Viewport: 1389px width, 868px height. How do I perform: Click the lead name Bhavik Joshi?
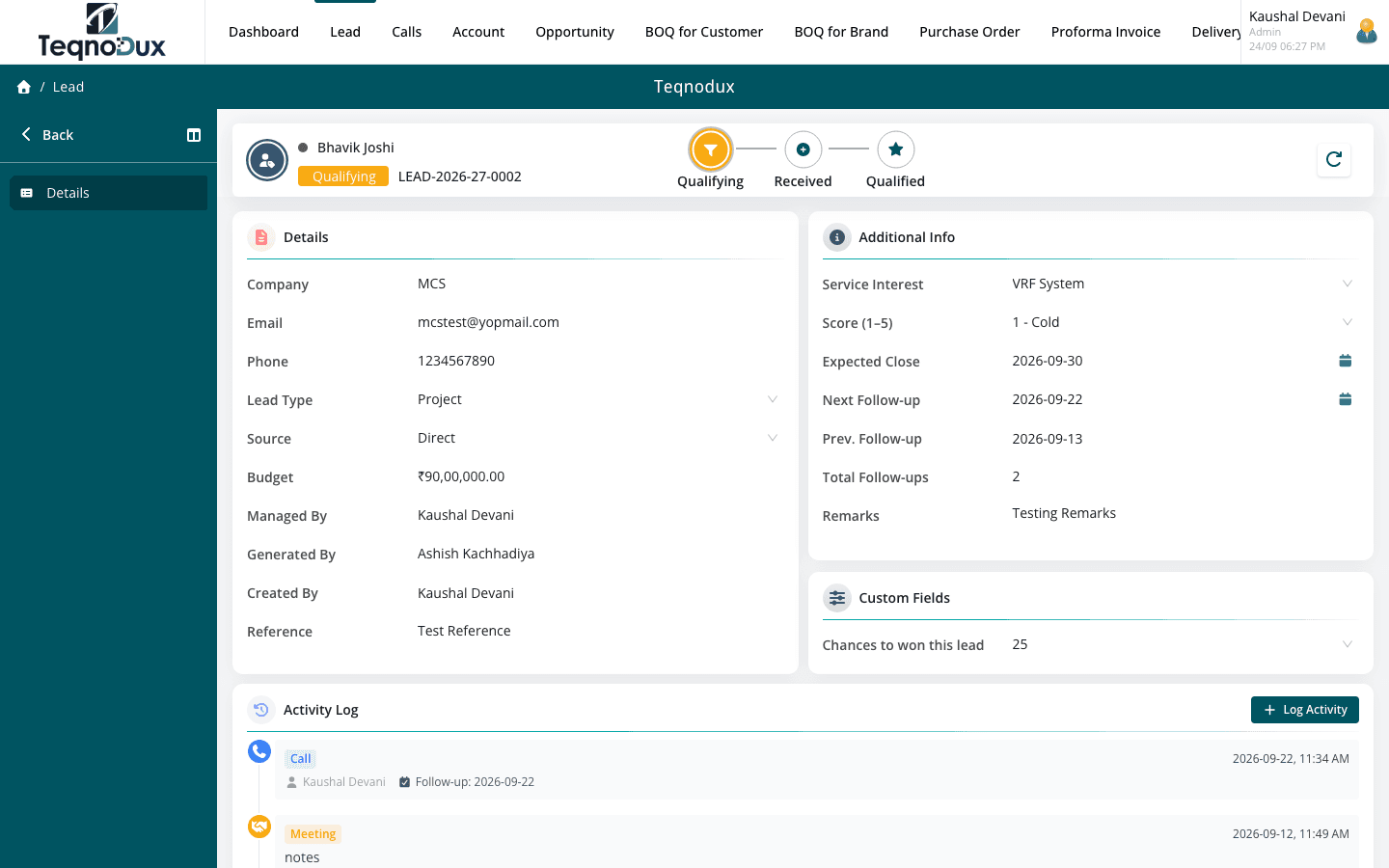(x=356, y=148)
